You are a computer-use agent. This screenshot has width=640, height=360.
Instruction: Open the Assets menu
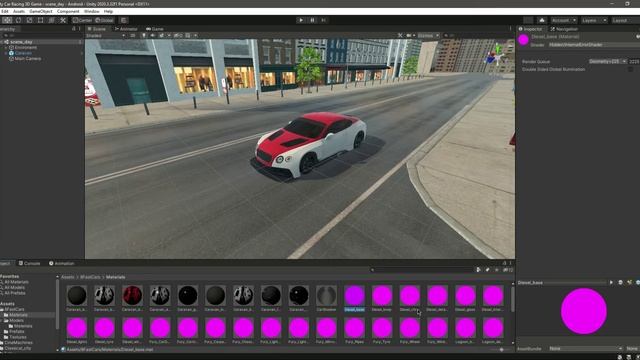[19, 11]
